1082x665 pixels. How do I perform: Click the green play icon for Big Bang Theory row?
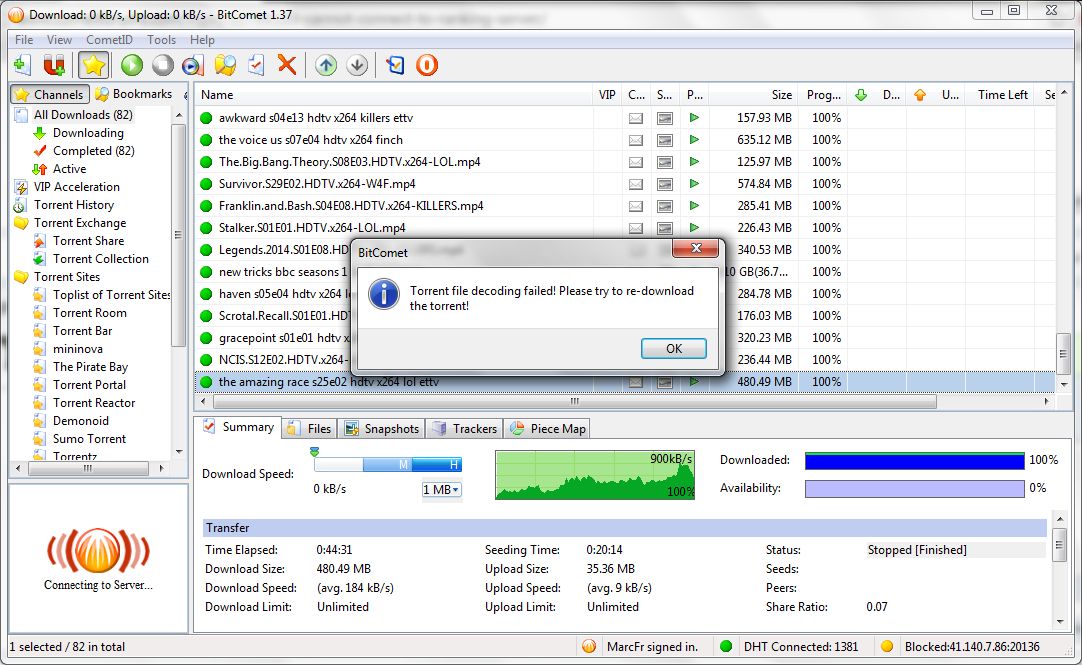pyautogui.click(x=694, y=161)
